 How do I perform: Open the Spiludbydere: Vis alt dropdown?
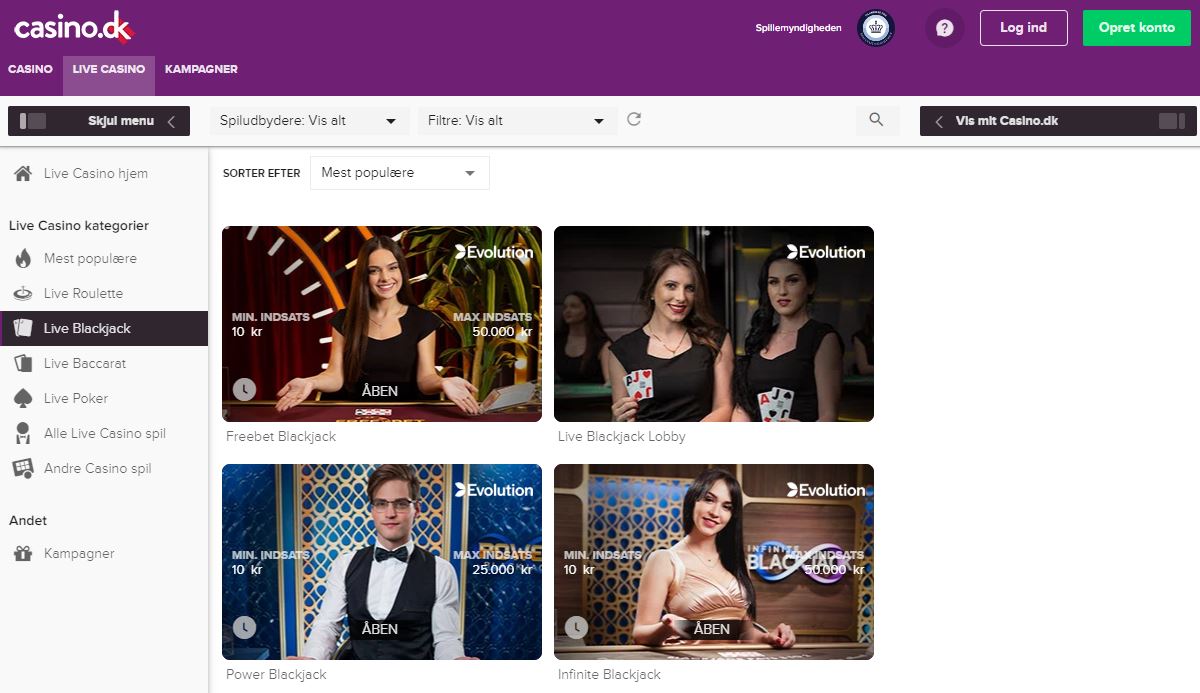[x=310, y=120]
